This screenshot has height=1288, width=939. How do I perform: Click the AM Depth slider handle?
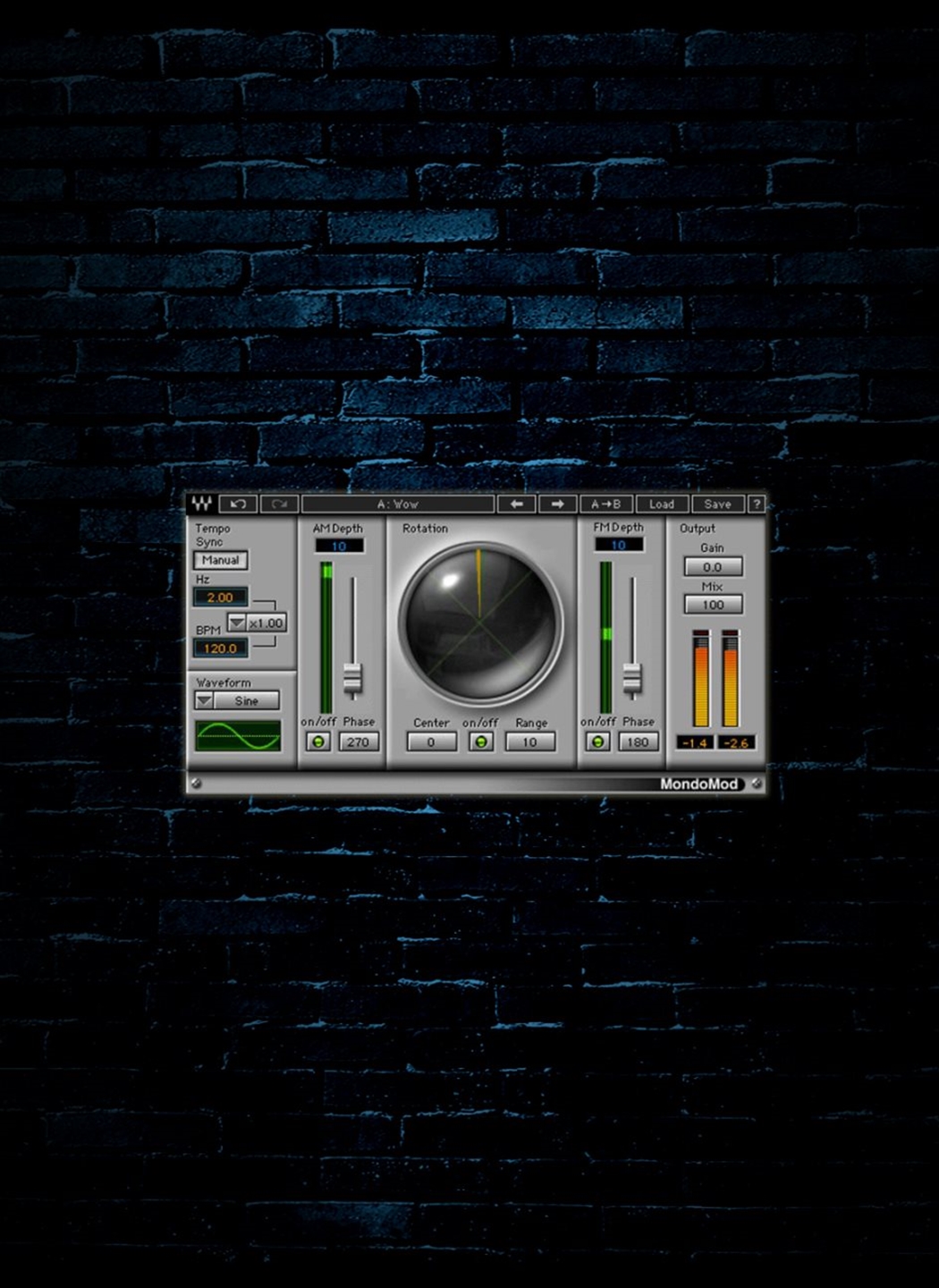click(x=354, y=679)
